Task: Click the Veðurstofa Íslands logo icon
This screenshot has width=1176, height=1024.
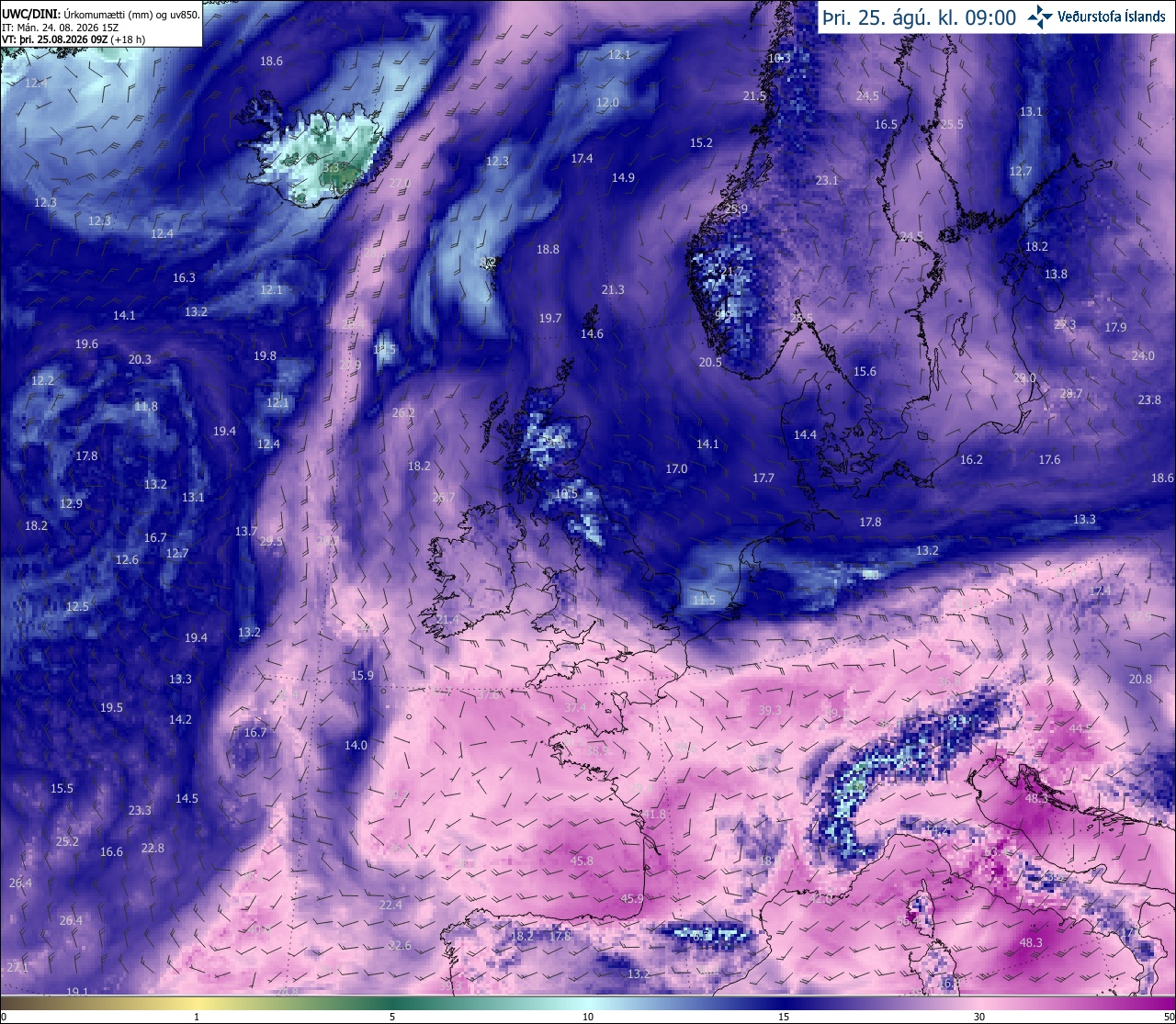Action: click(x=1040, y=16)
